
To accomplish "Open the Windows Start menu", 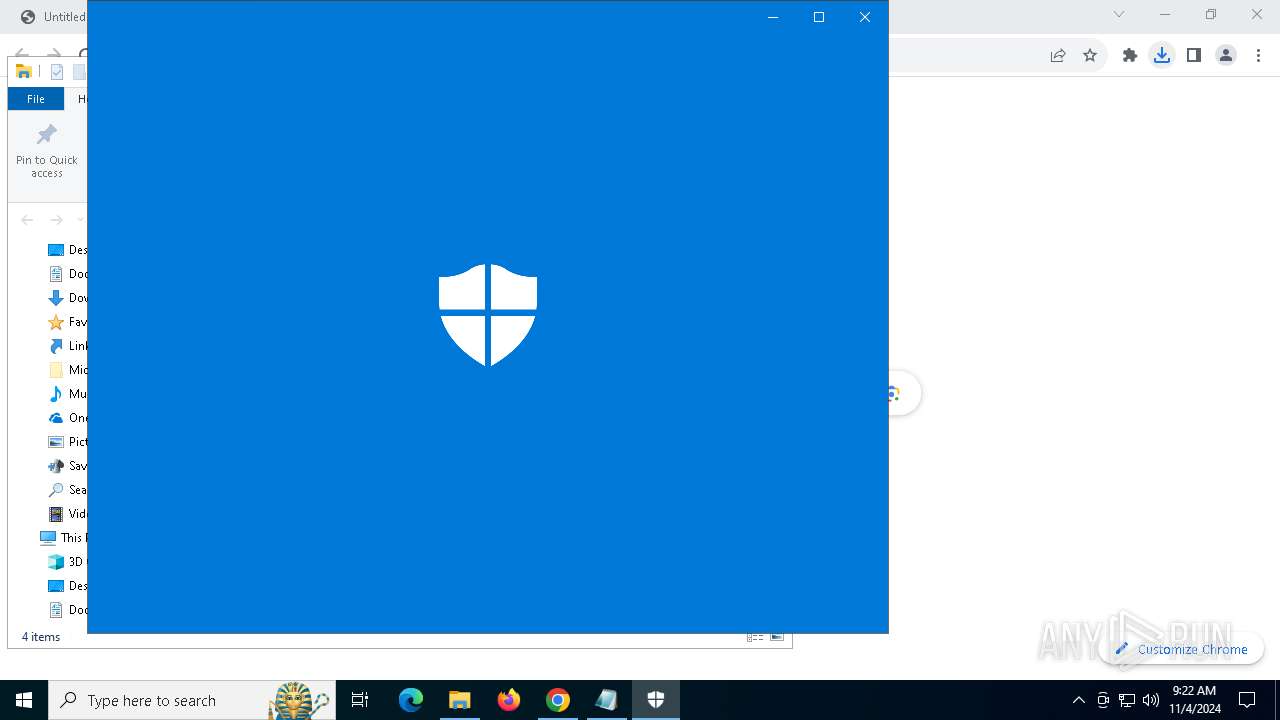I will point(24,700).
